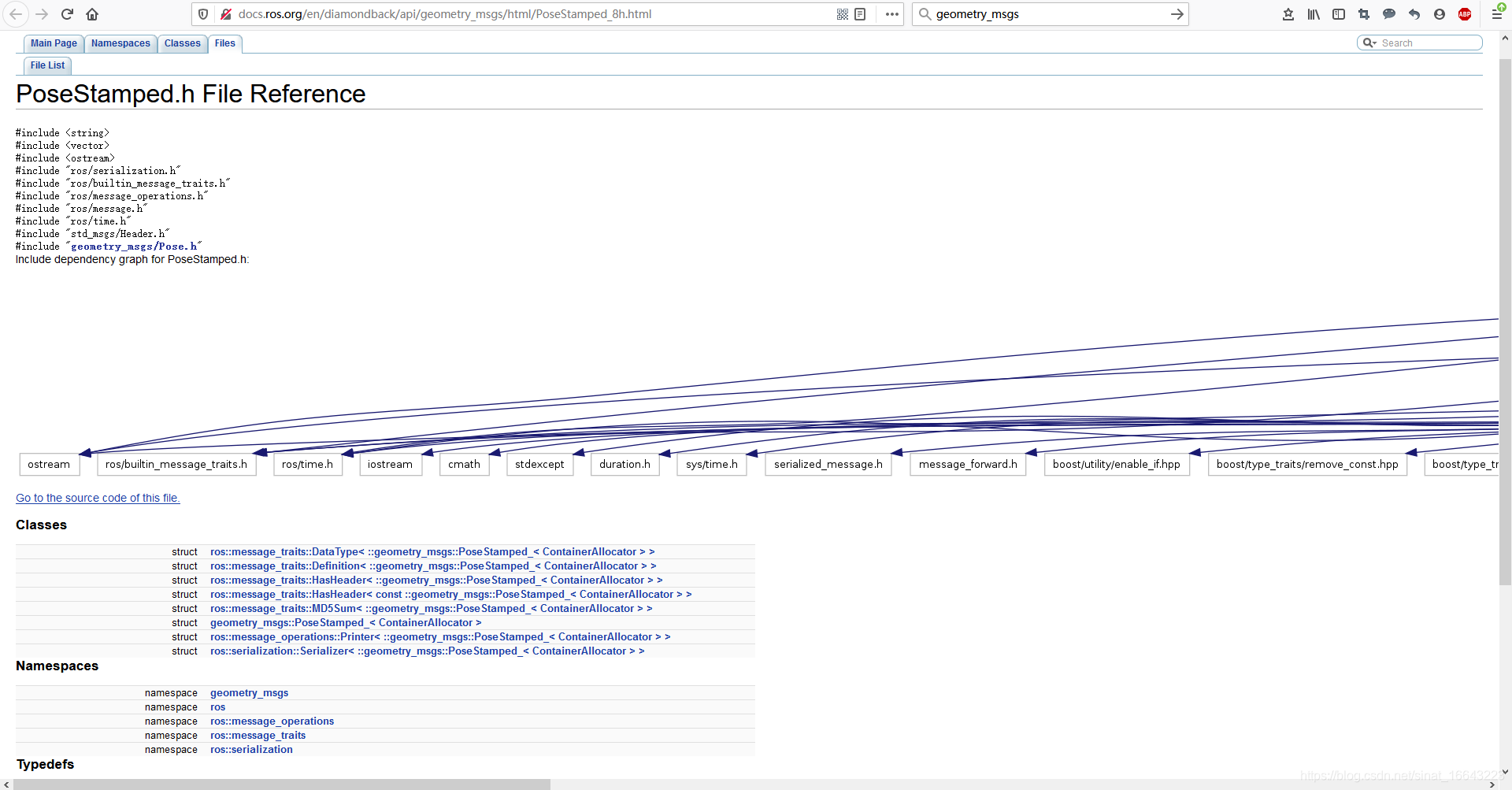Open the serialization::Serializer struct link
Viewport: 1512px width, 790px height.
coord(428,651)
